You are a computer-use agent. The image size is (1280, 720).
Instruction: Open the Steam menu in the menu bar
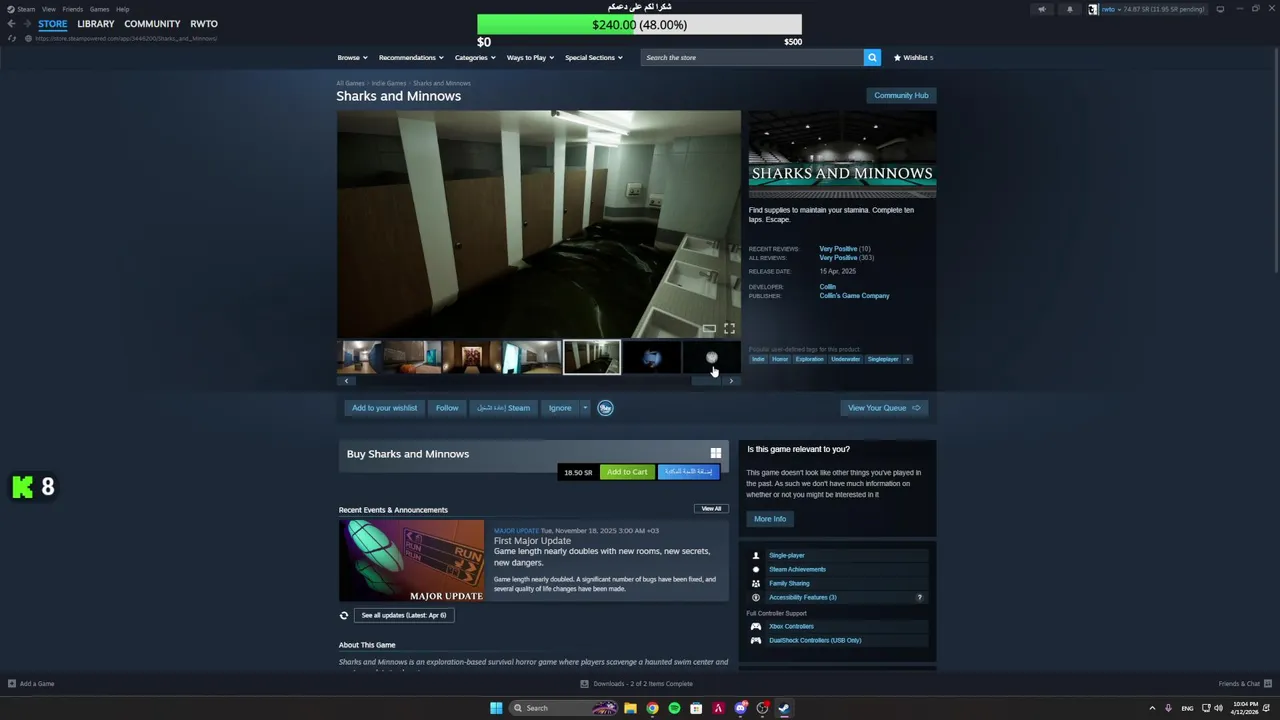point(25,9)
